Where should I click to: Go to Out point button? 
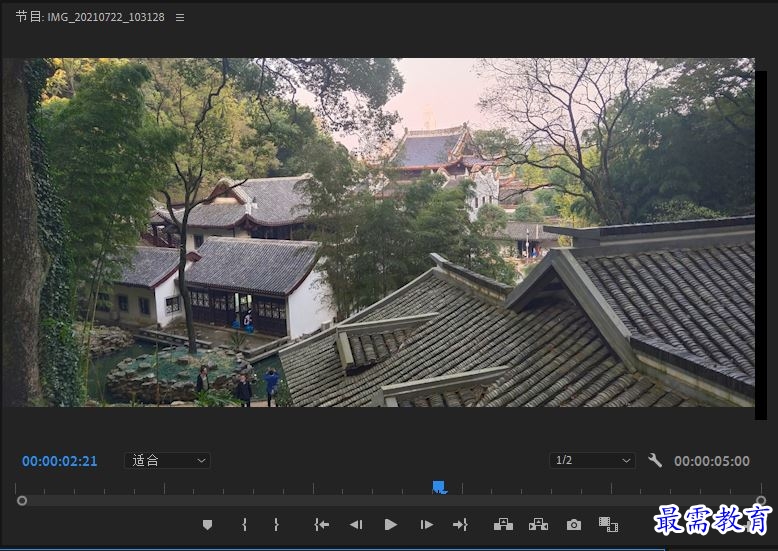[x=460, y=525]
